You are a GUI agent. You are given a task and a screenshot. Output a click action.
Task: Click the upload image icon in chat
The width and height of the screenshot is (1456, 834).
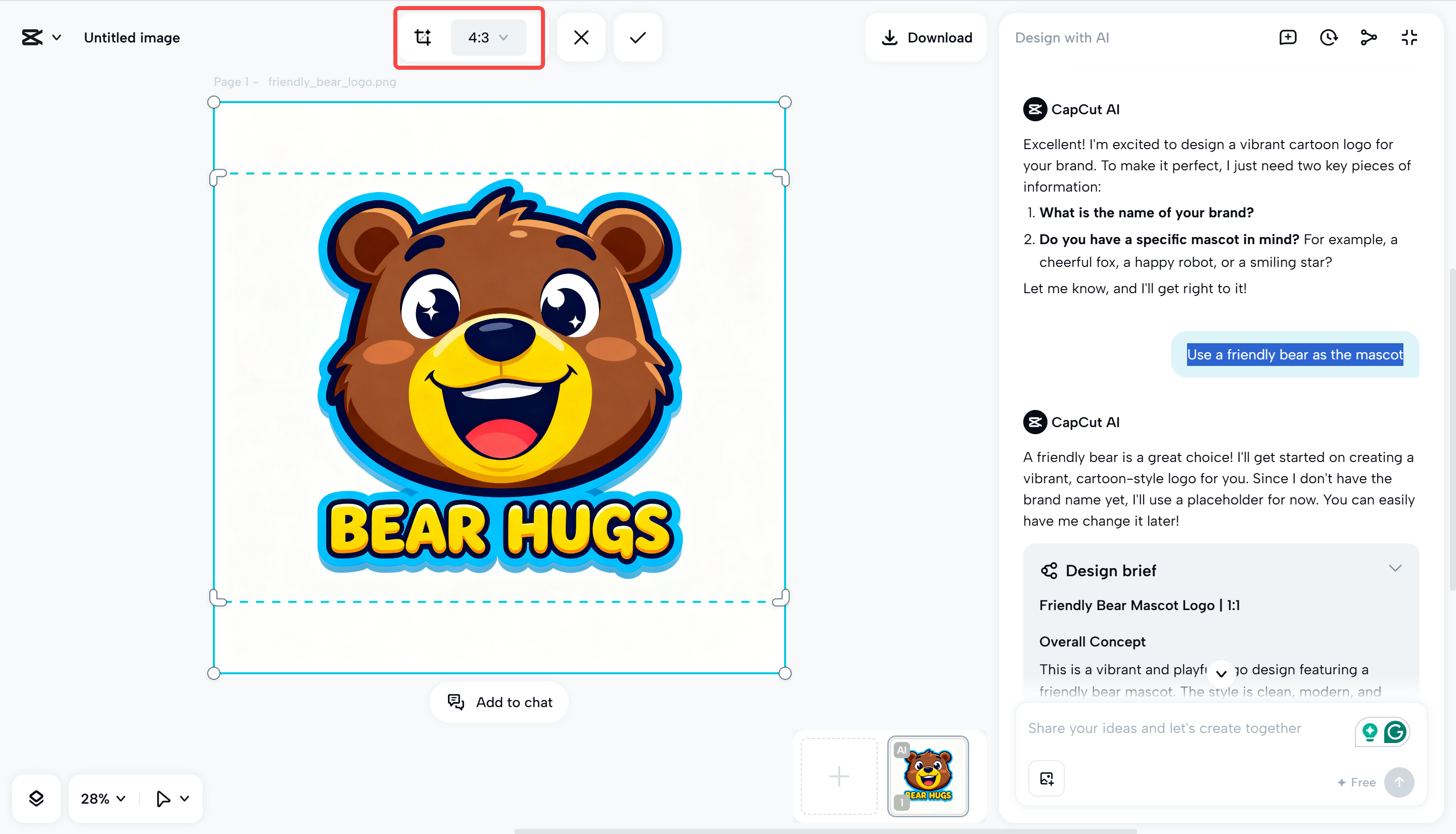(1046, 778)
